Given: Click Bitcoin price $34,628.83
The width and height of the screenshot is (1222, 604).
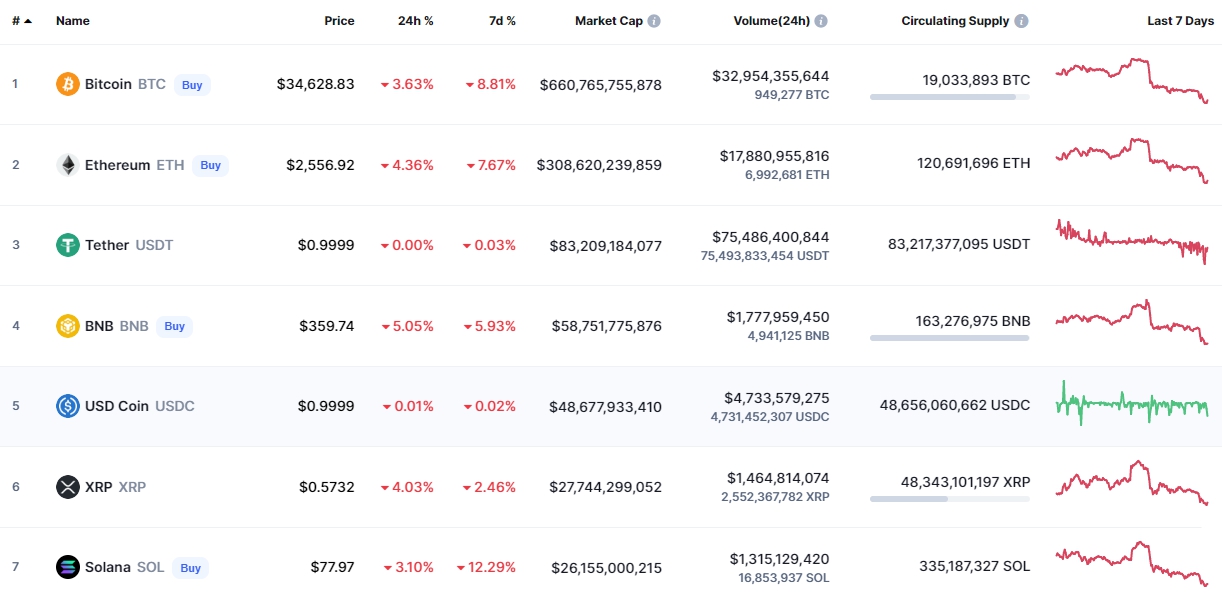Looking at the screenshot, I should click(316, 85).
